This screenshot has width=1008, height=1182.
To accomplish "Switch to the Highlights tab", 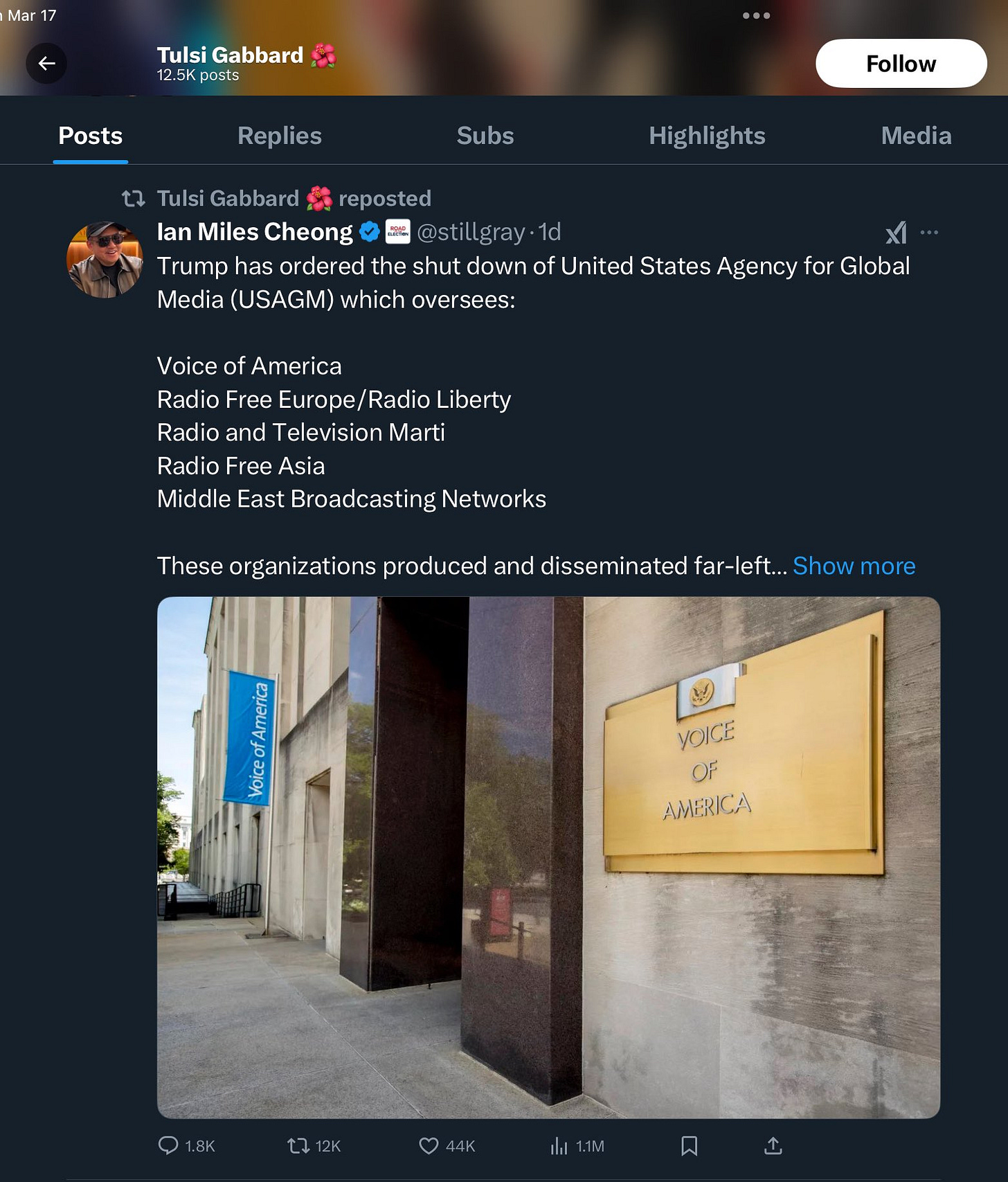I will click(707, 136).
